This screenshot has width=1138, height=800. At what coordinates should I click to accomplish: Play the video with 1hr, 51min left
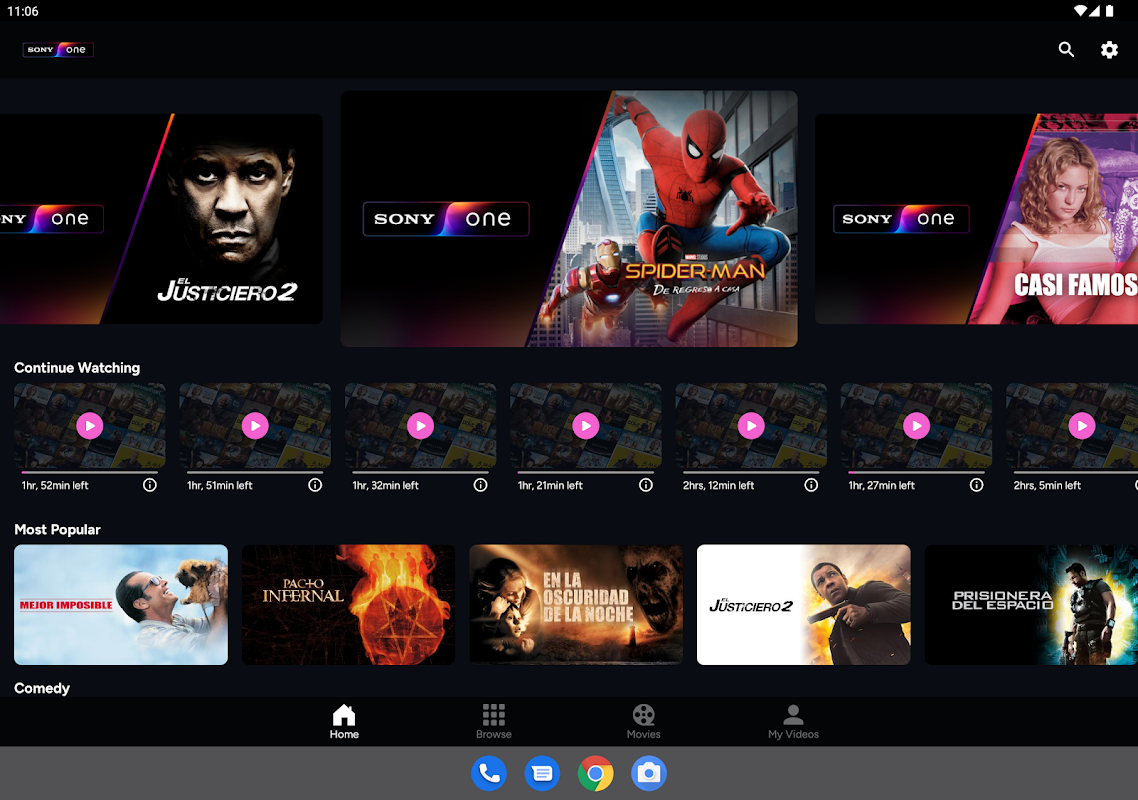click(255, 426)
